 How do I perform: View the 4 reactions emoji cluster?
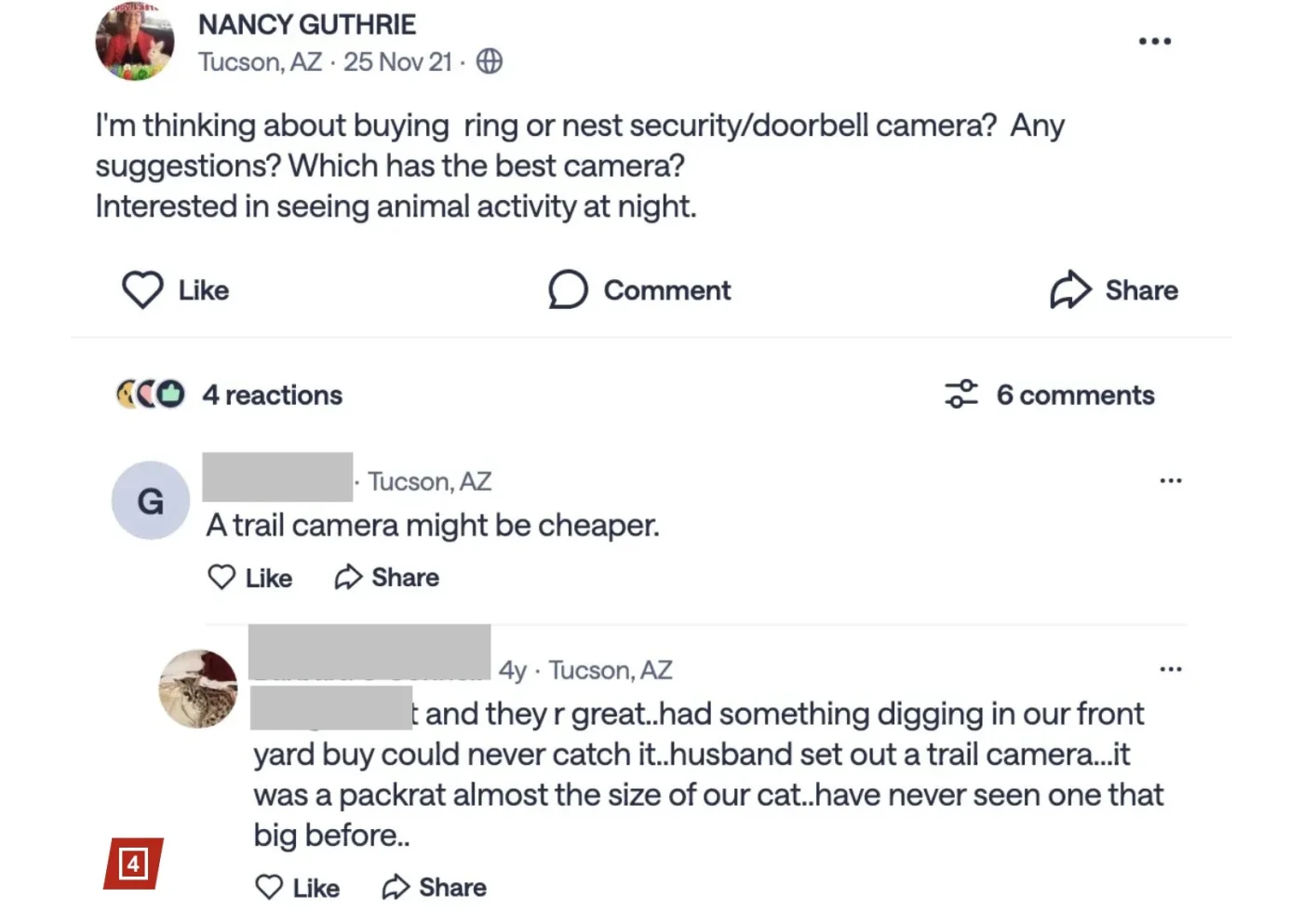tap(150, 395)
